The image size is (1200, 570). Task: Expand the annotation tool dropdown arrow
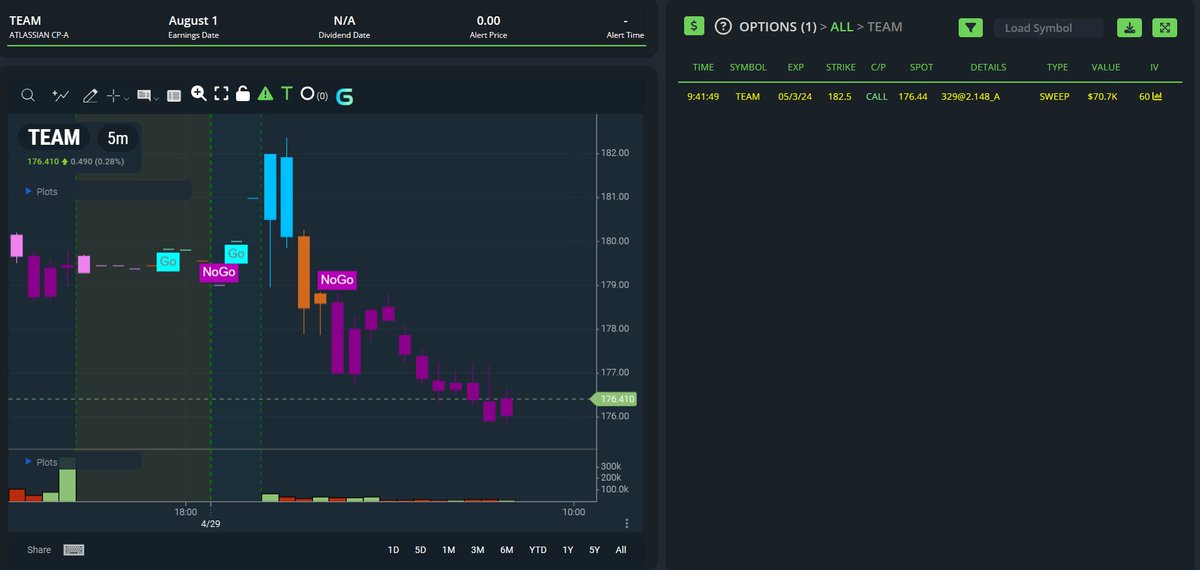(156, 97)
